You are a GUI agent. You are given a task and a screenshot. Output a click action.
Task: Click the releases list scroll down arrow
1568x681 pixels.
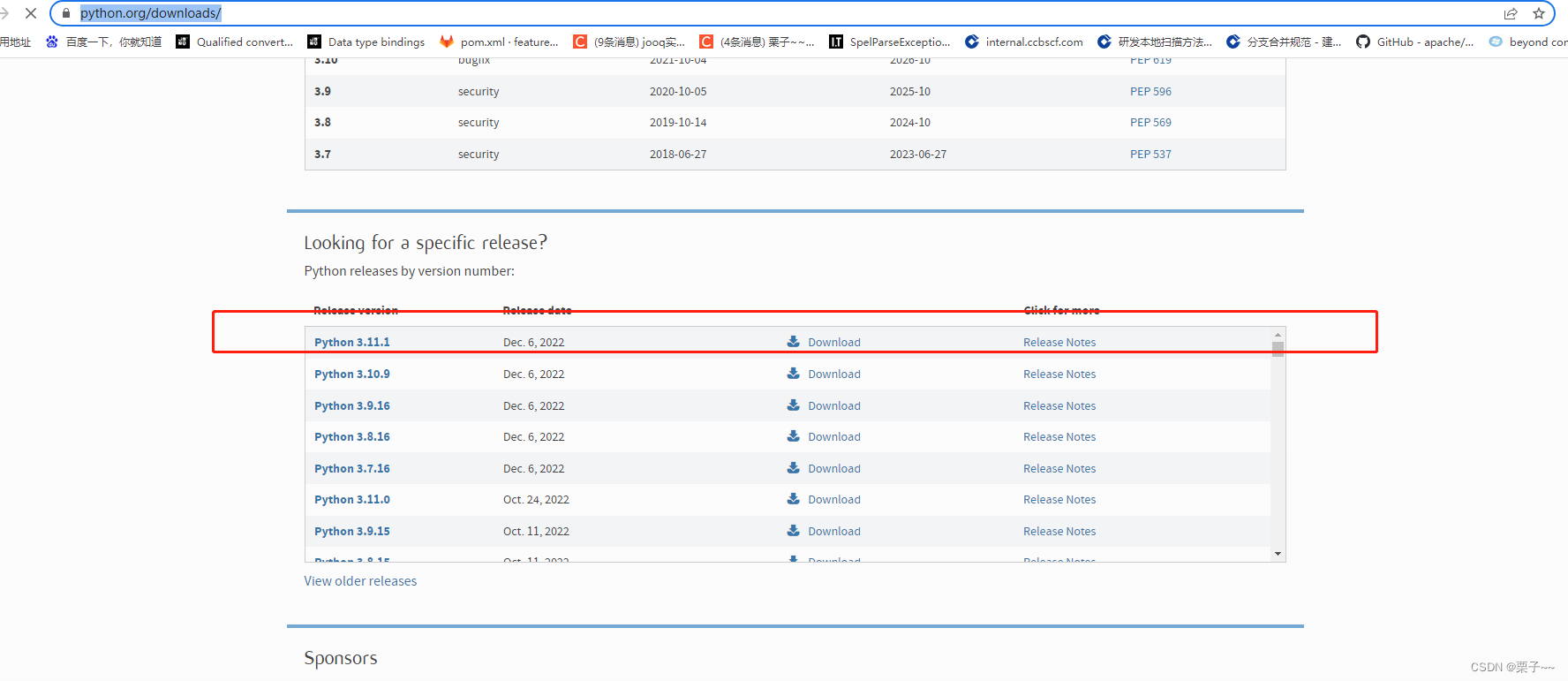pyautogui.click(x=1278, y=554)
